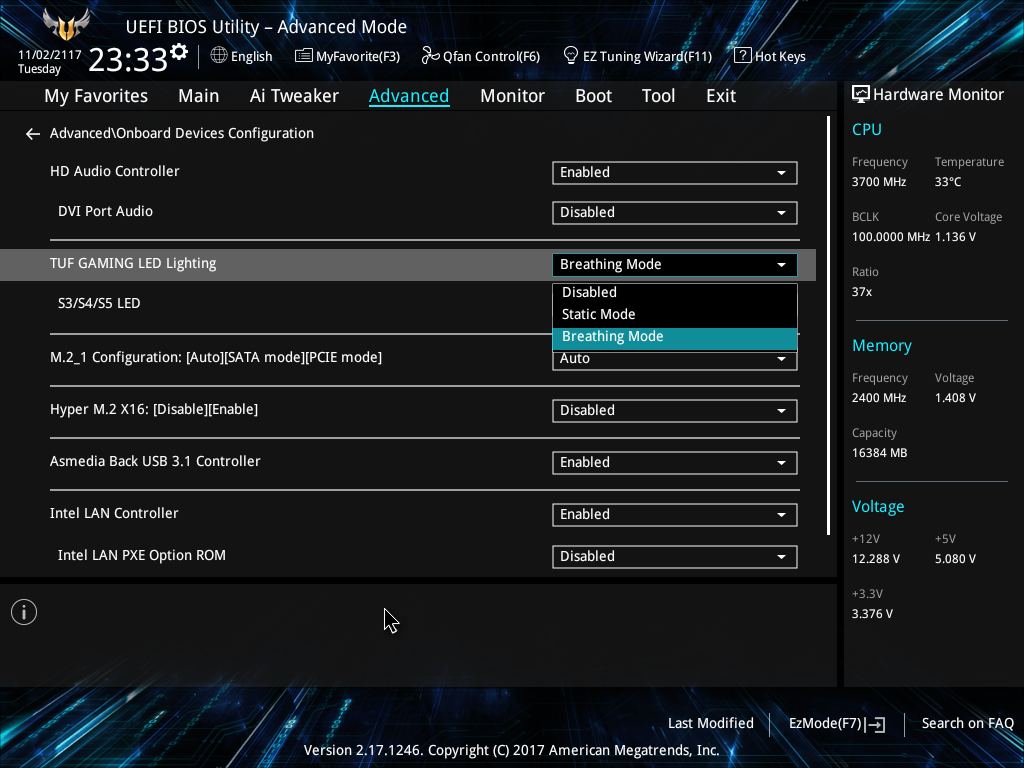This screenshot has height=768, width=1024.
Task: Open DVI Port Audio dropdown
Action: tap(675, 212)
